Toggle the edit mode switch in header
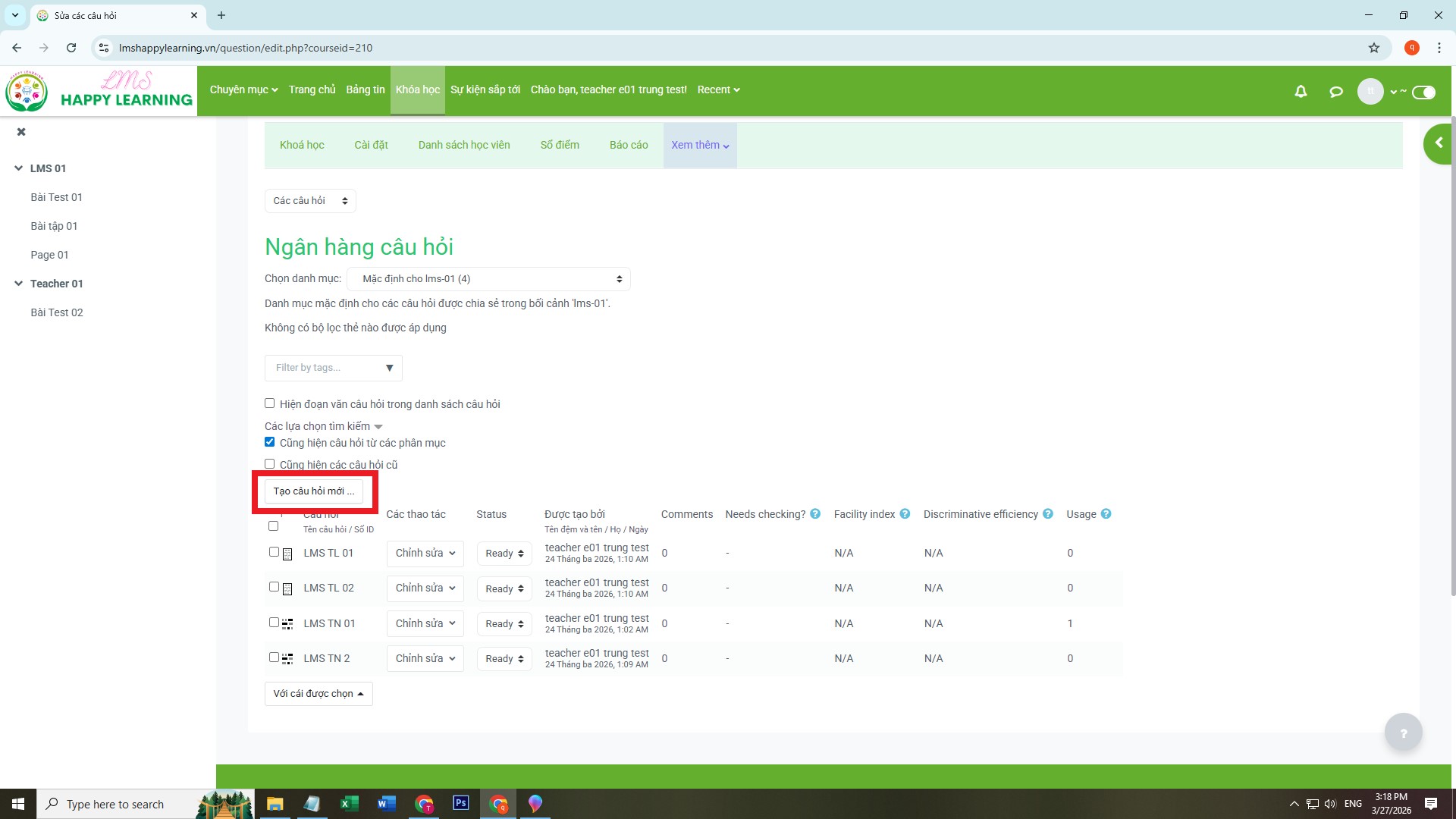 click(1423, 92)
